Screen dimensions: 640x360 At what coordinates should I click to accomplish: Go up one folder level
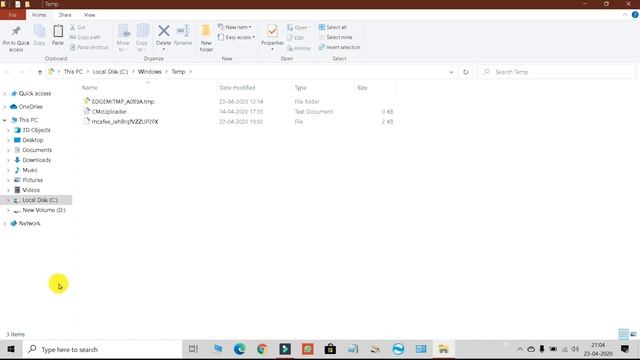click(40, 72)
